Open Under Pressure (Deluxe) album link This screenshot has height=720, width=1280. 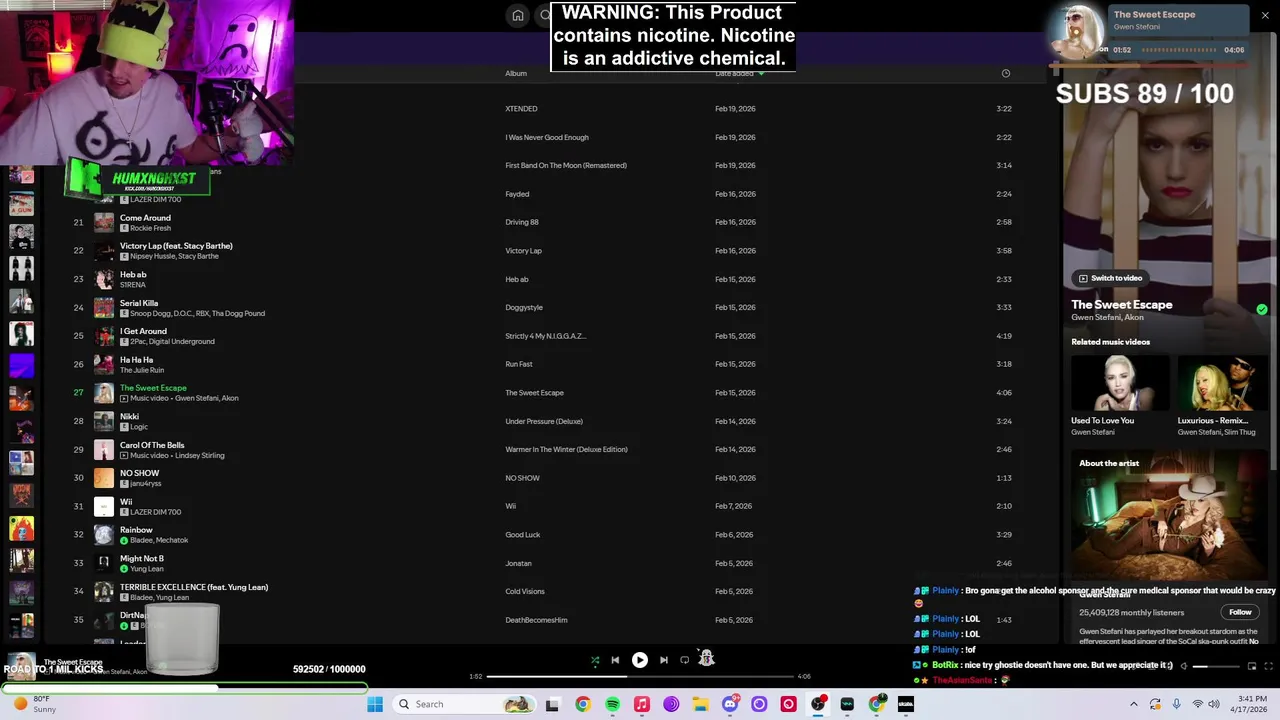point(544,421)
